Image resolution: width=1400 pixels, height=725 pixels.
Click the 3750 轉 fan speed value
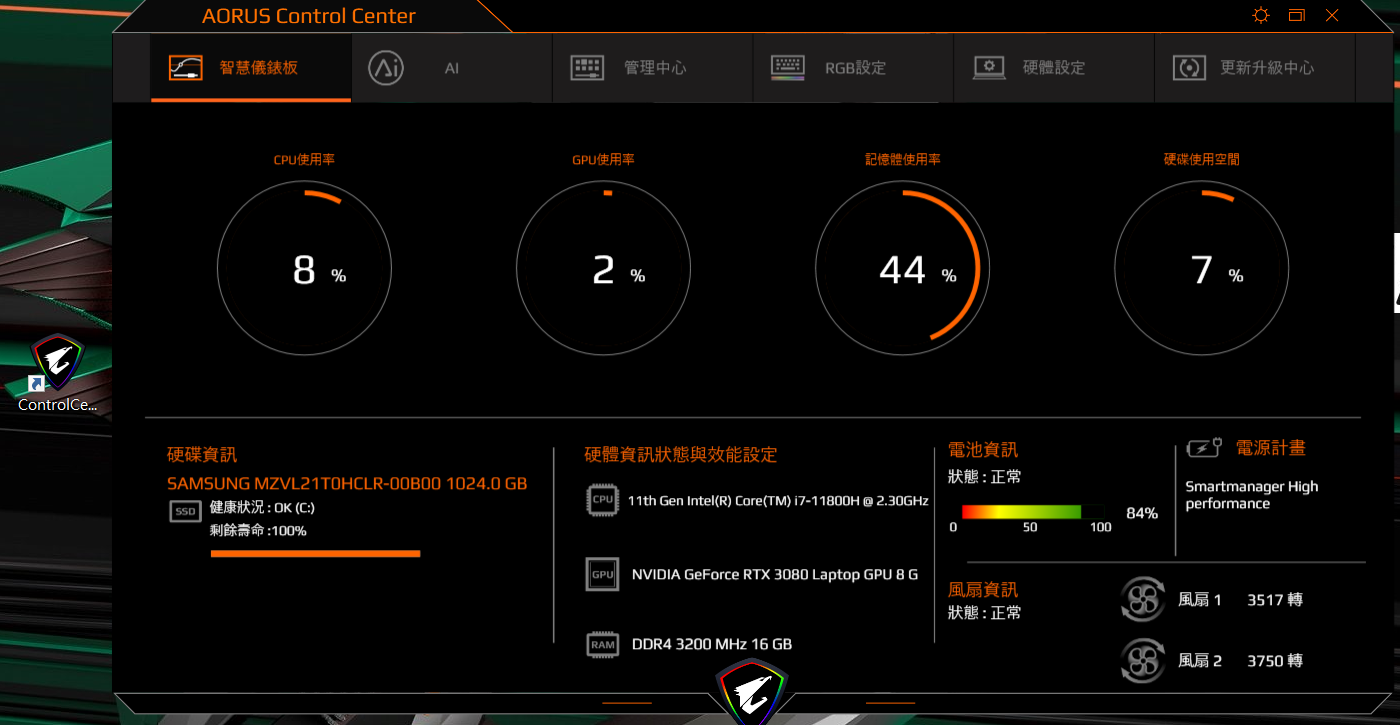pyautogui.click(x=1275, y=660)
